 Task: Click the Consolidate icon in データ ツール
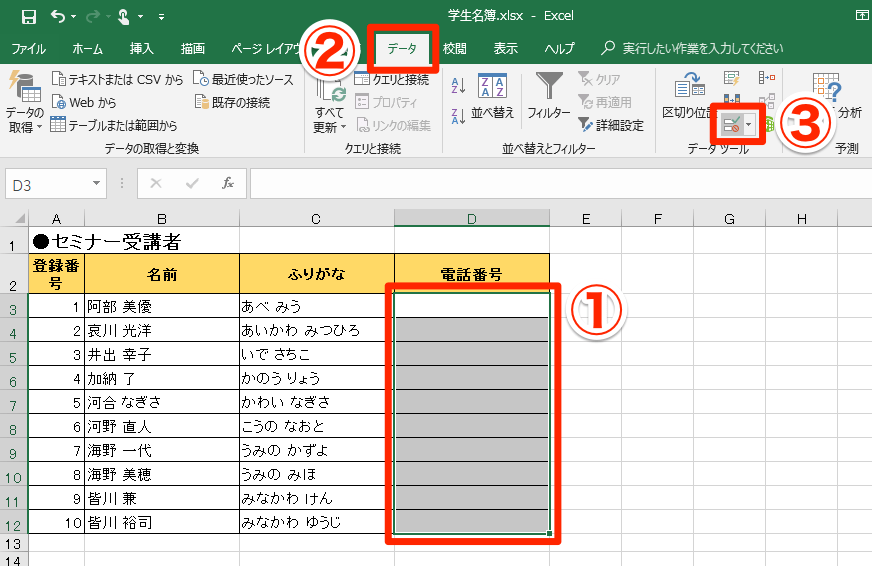click(766, 78)
